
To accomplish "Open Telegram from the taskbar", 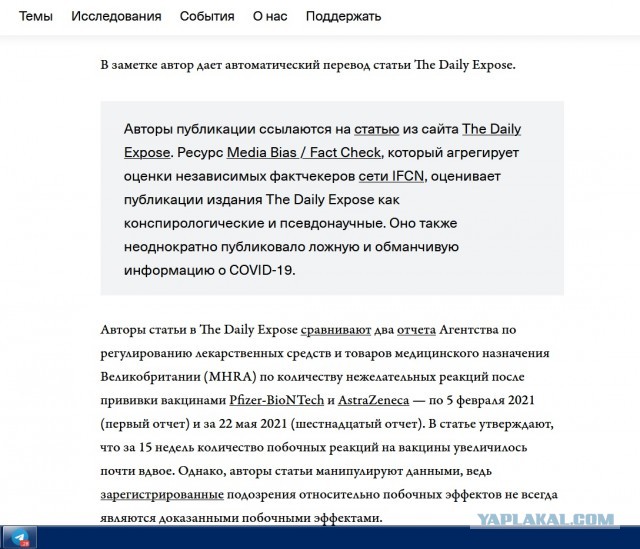I will click(x=20, y=538).
